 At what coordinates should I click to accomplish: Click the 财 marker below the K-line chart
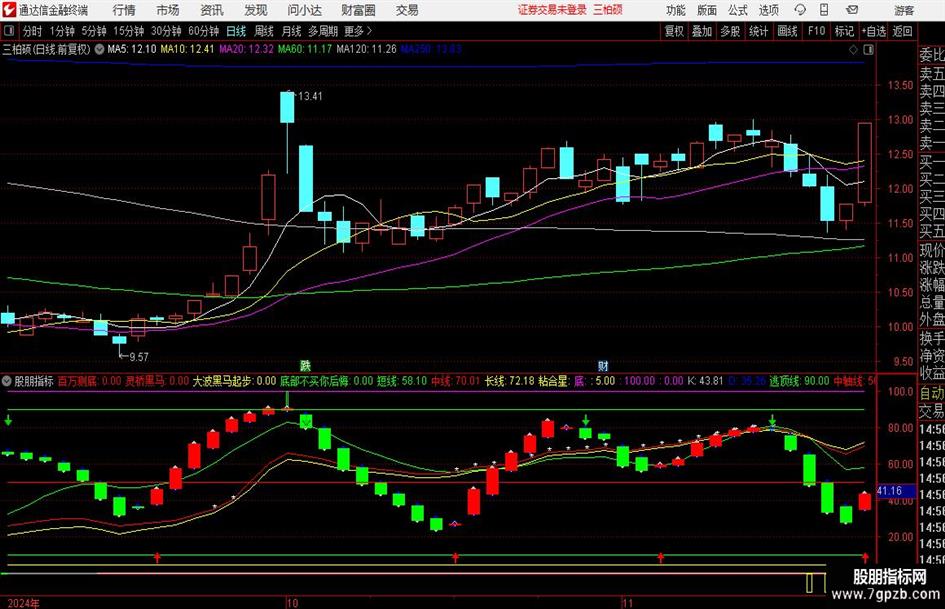[x=603, y=365]
